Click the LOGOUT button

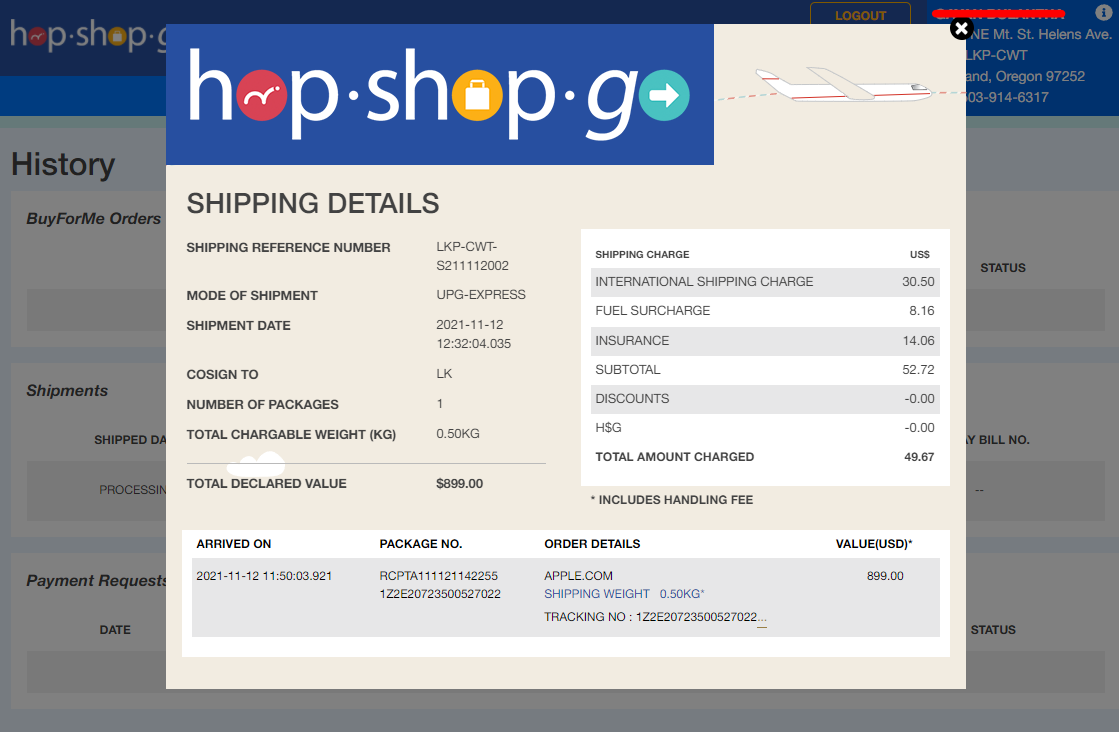click(860, 15)
